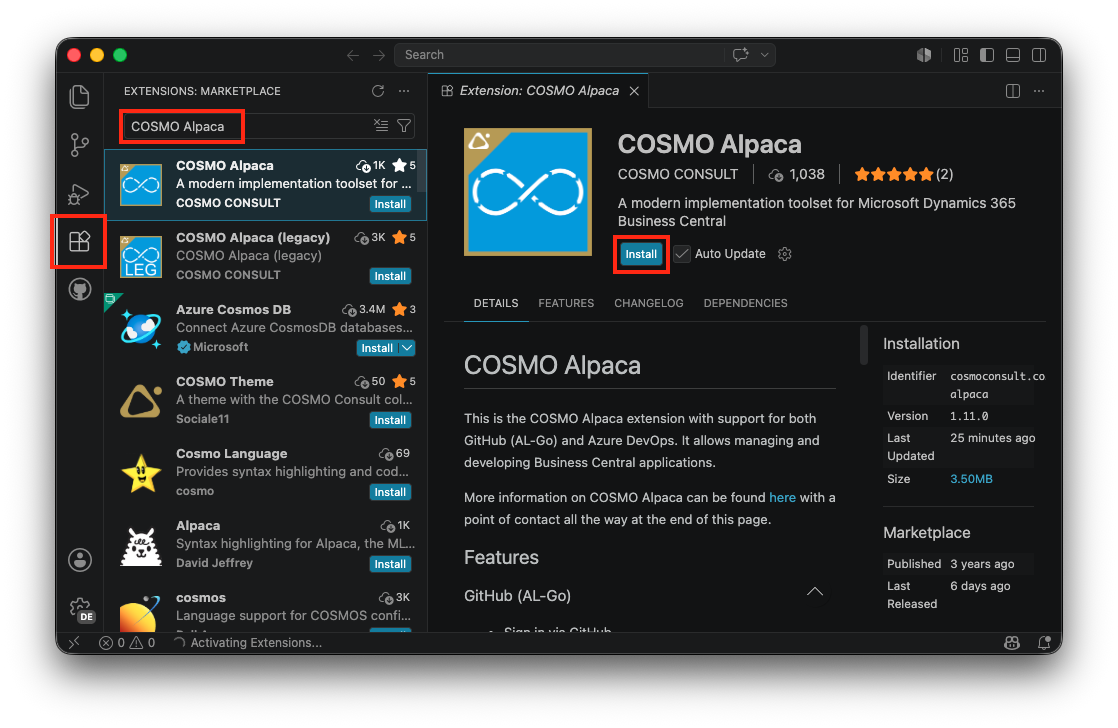
Task: Switch to the CHANGELOG tab
Action: coord(648,303)
